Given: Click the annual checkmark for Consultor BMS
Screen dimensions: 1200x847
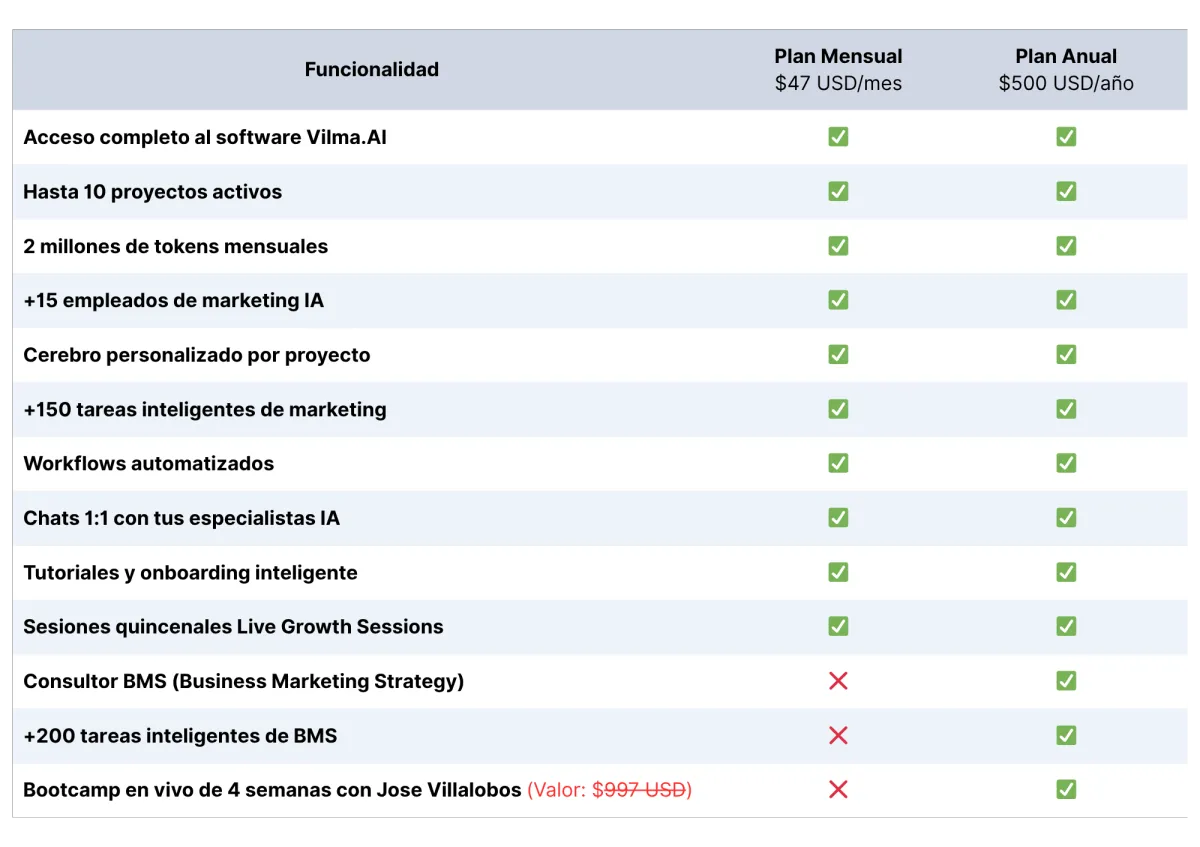Looking at the screenshot, I should 1066,681.
